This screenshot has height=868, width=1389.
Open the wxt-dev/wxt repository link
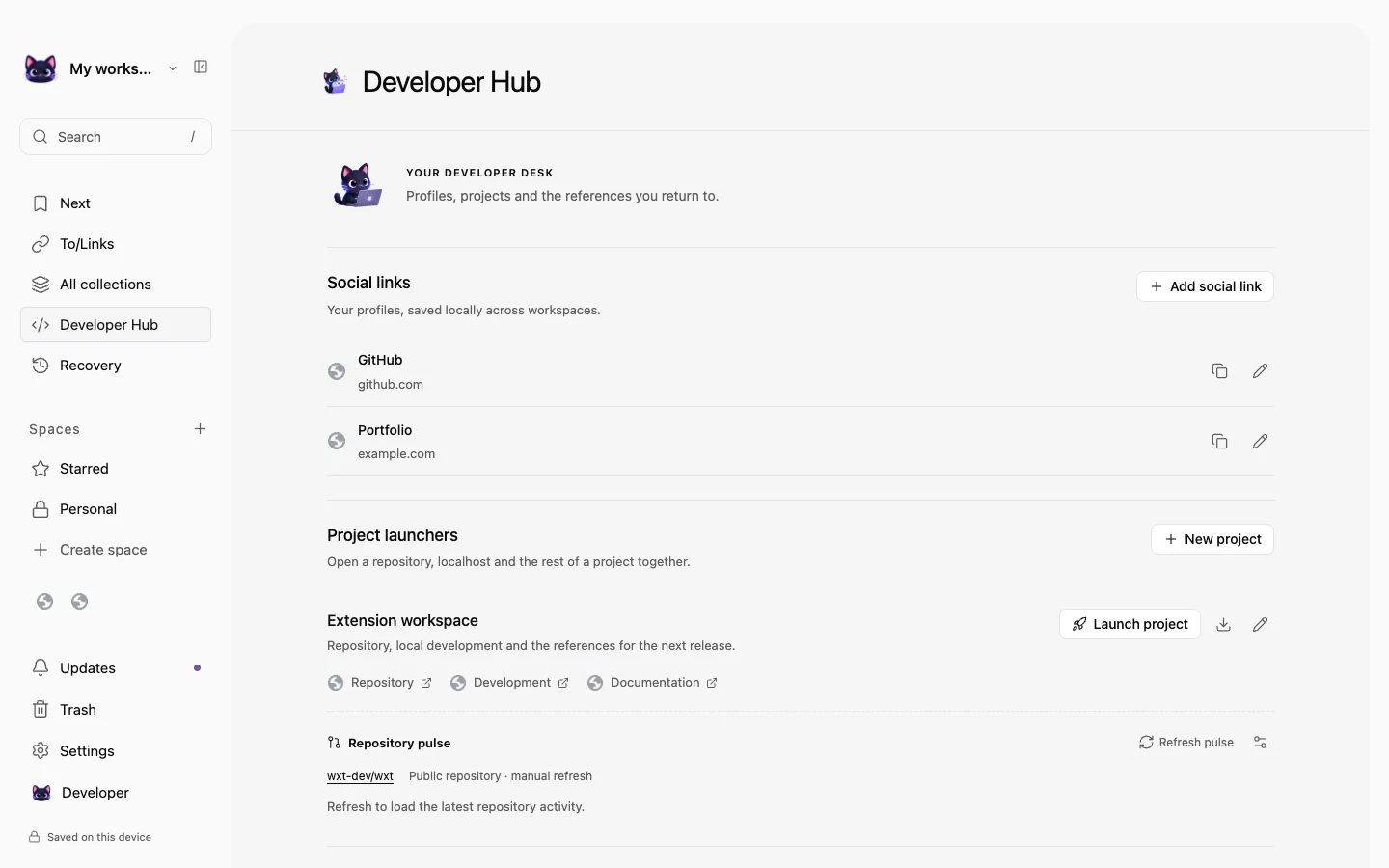click(x=360, y=776)
